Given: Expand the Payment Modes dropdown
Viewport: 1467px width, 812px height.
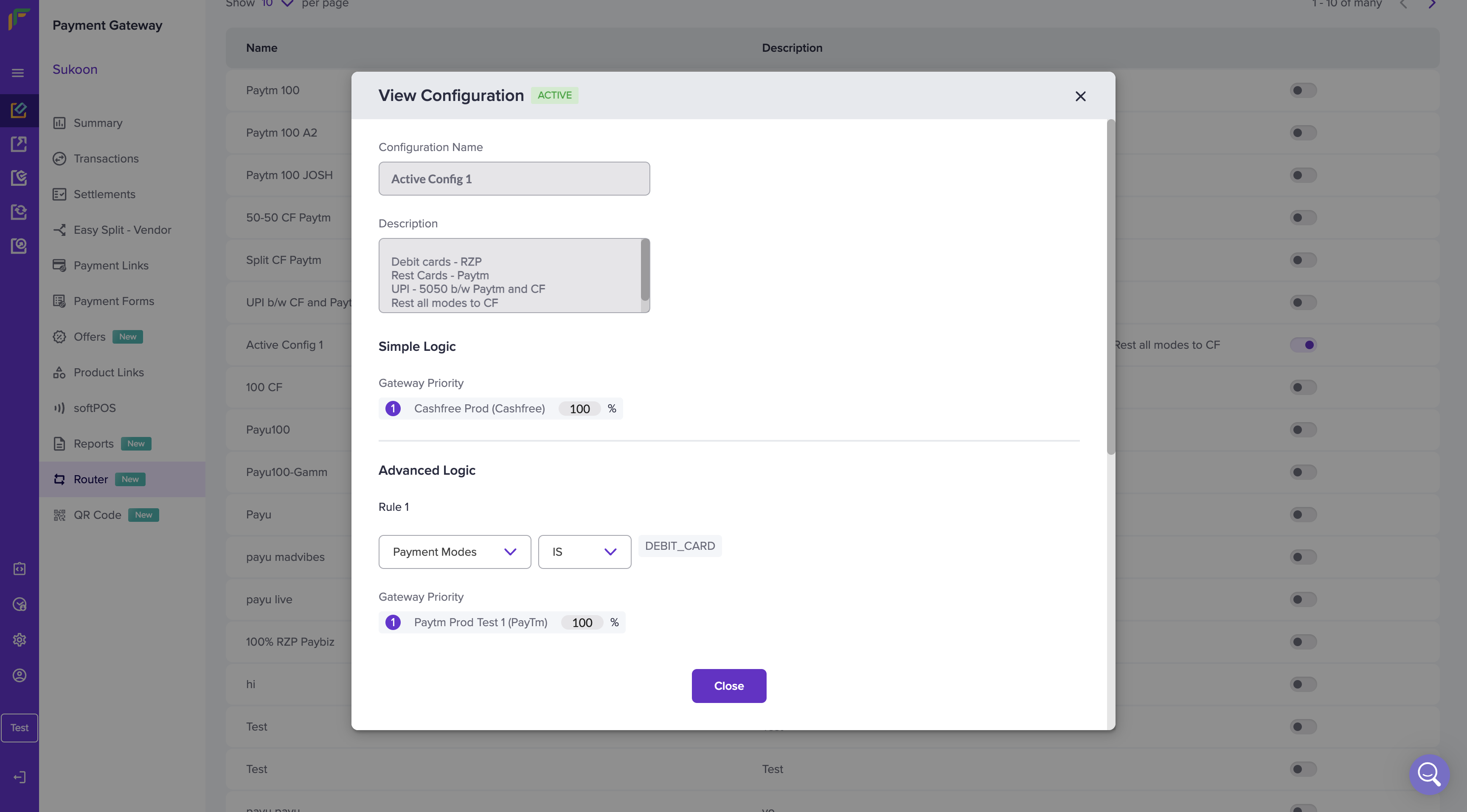Looking at the screenshot, I should (x=455, y=552).
